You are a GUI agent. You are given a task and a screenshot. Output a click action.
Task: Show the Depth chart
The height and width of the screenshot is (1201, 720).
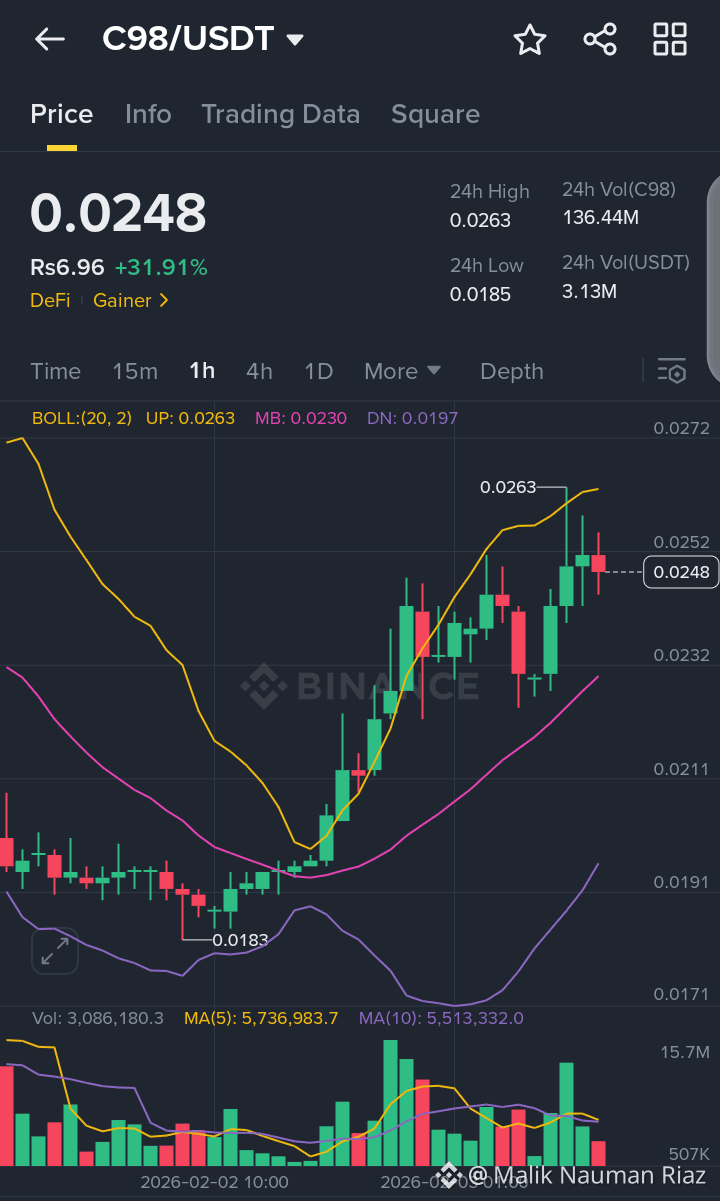511,371
